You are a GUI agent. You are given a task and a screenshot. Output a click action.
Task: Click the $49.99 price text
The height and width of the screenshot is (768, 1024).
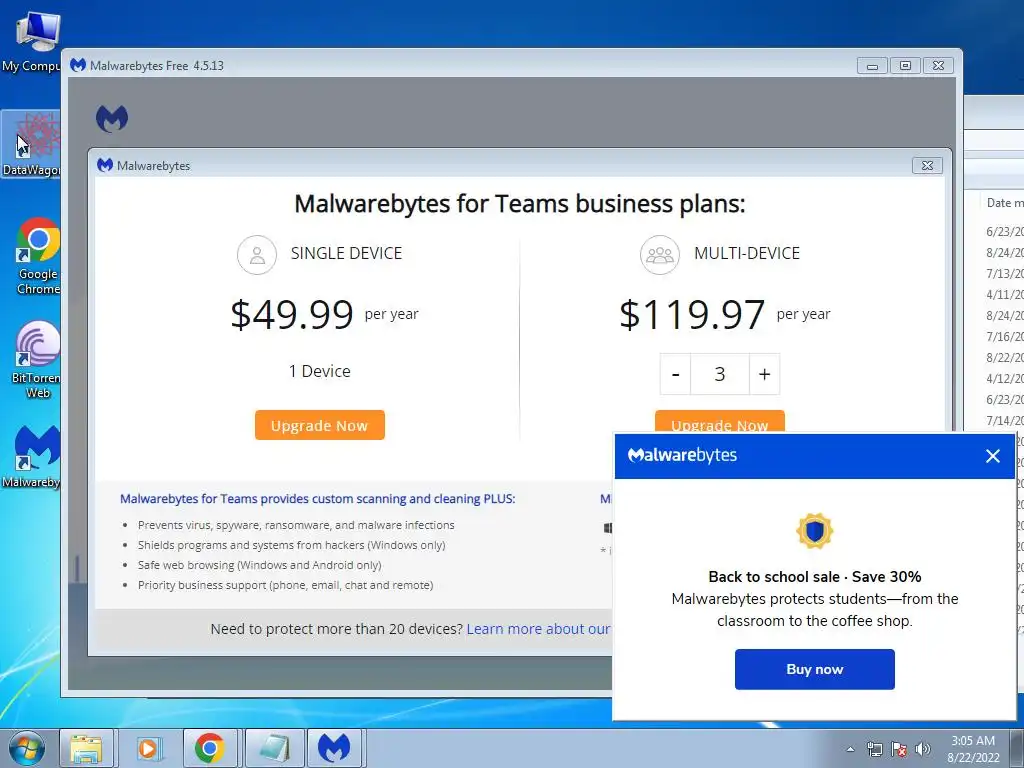pyautogui.click(x=292, y=315)
